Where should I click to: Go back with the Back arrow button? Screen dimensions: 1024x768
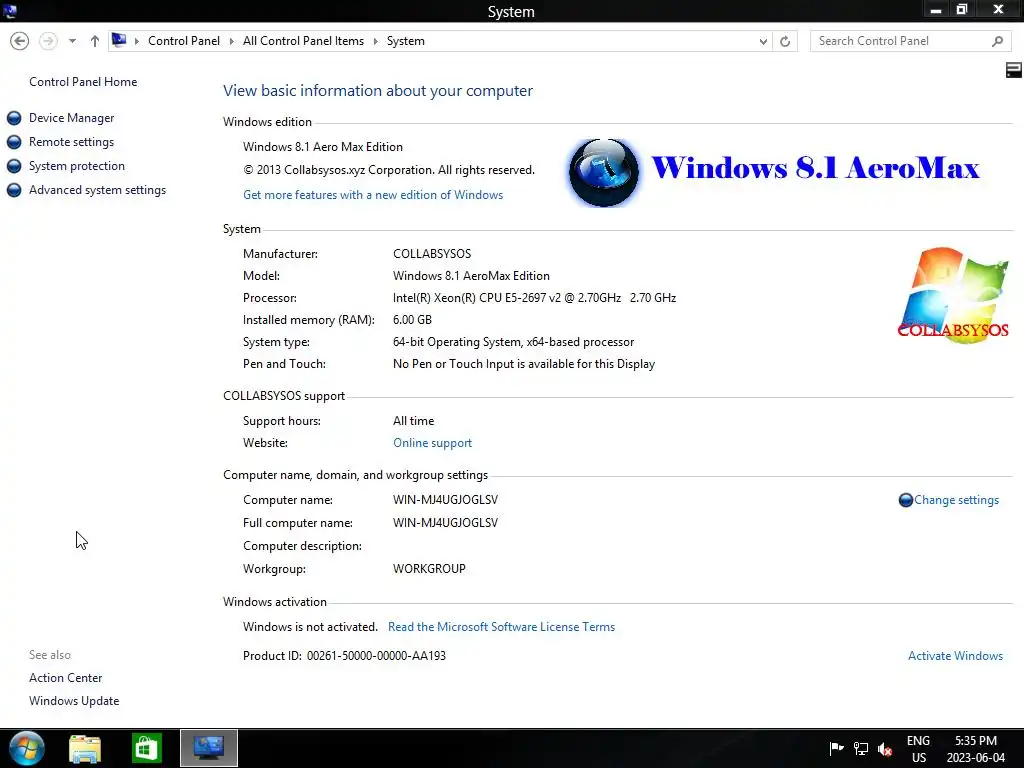(20, 41)
